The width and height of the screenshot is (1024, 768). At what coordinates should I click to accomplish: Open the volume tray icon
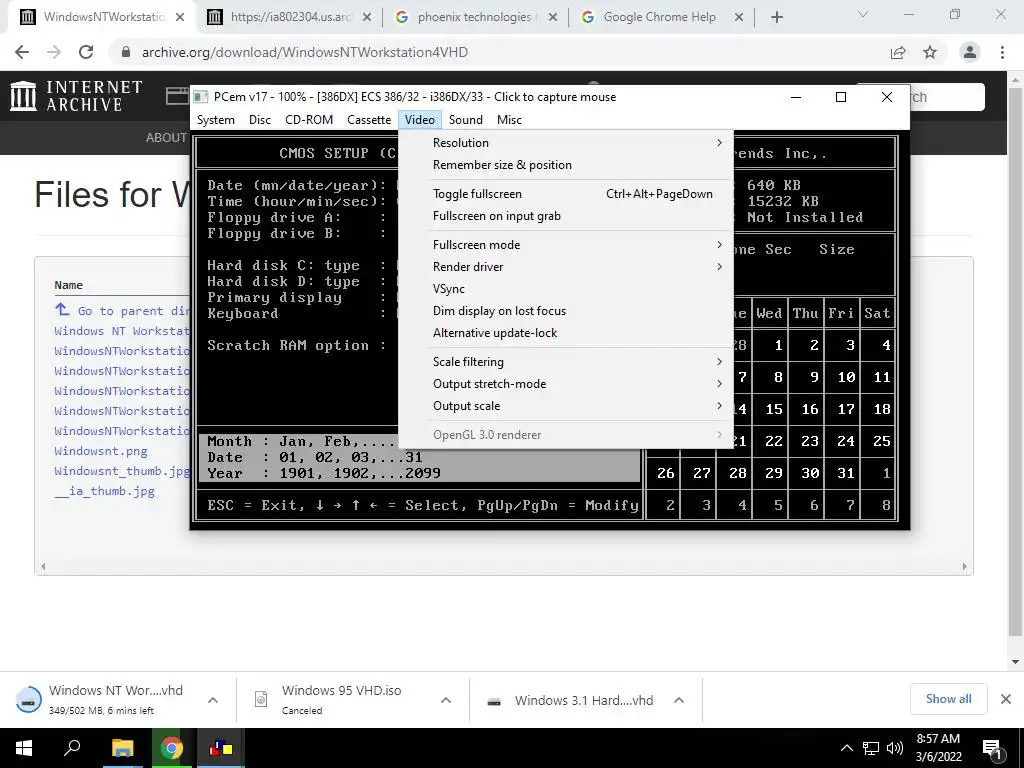click(895, 748)
